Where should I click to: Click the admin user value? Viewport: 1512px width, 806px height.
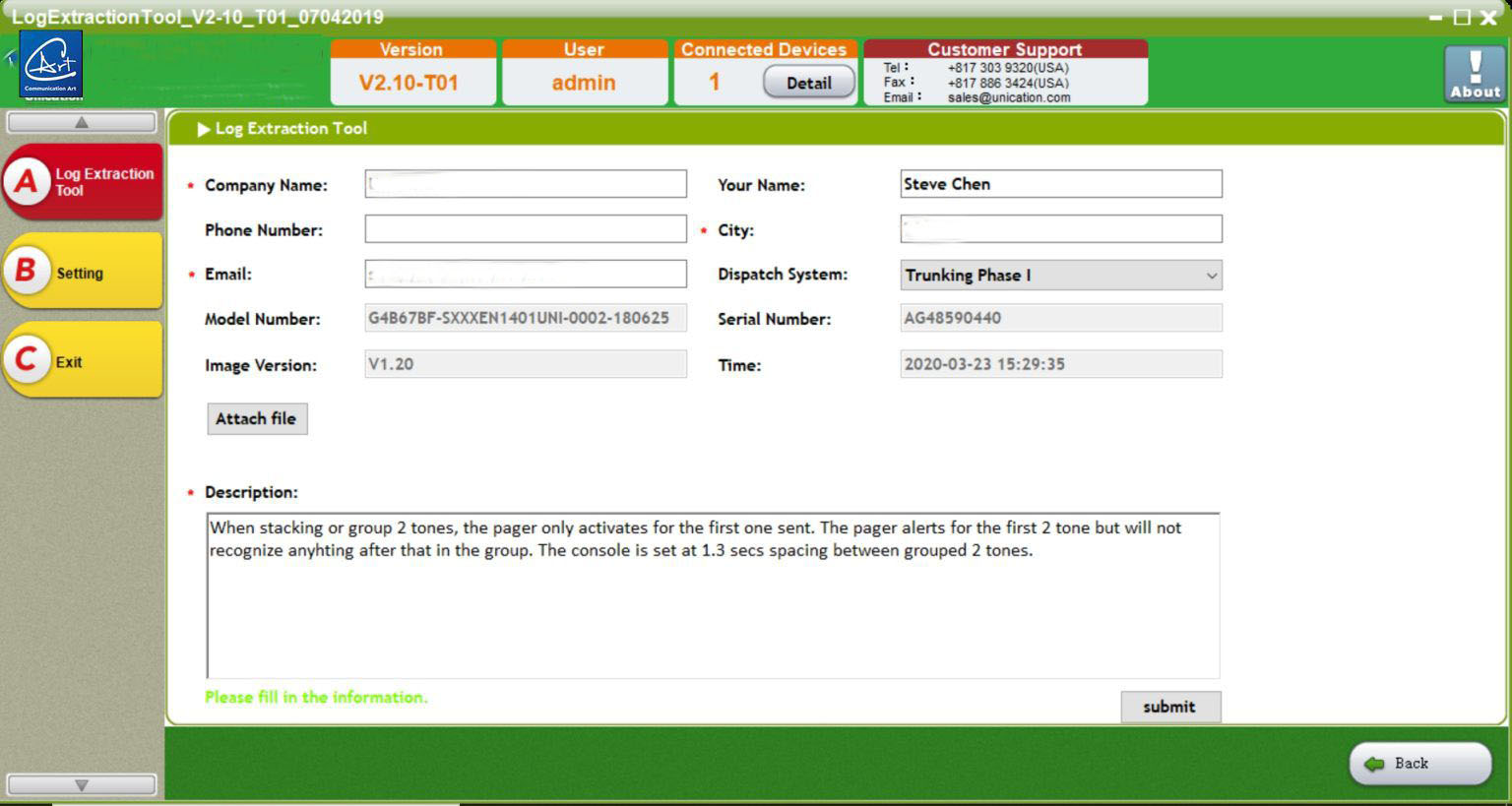coord(584,83)
